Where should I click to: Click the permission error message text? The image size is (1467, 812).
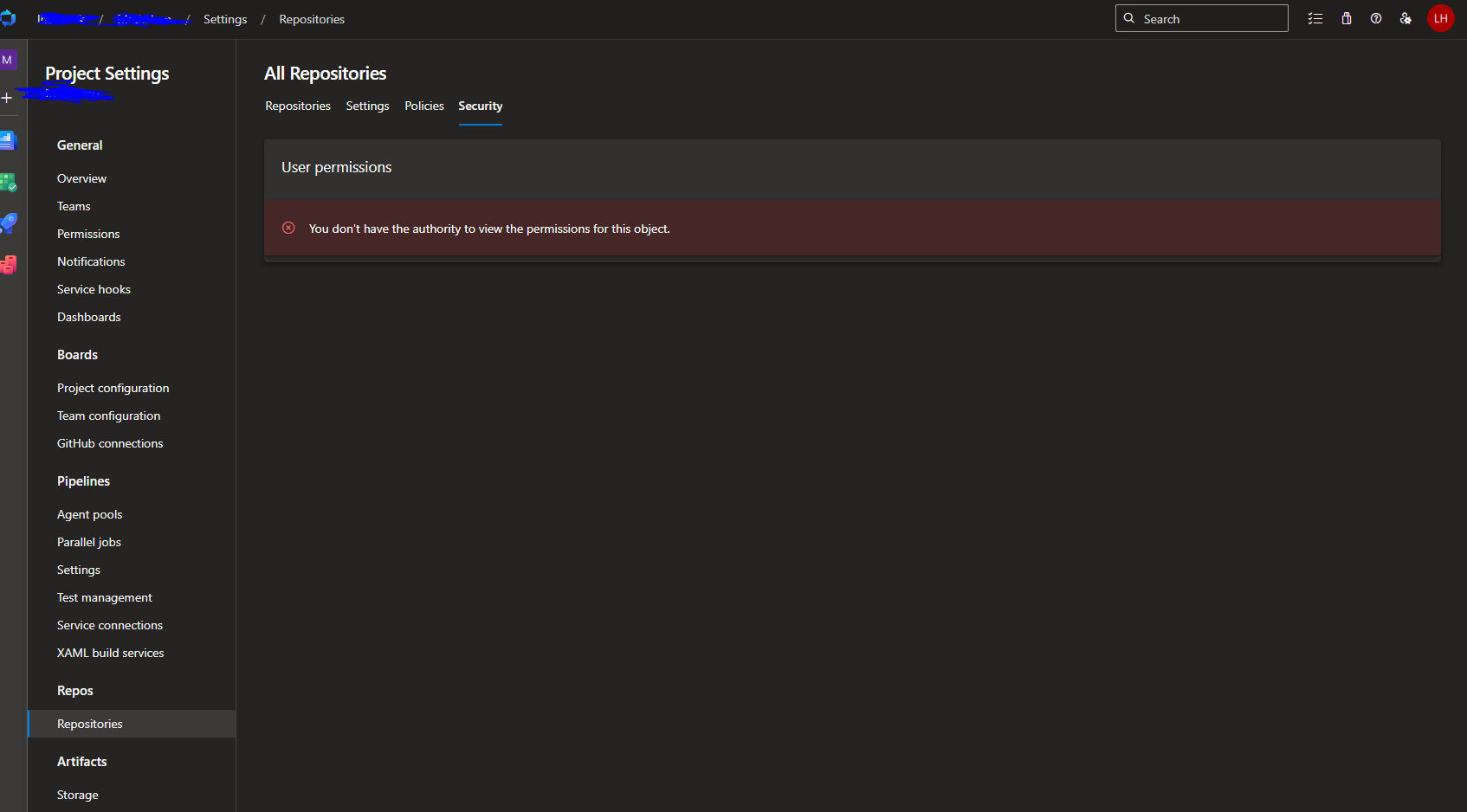pyautogui.click(x=489, y=229)
